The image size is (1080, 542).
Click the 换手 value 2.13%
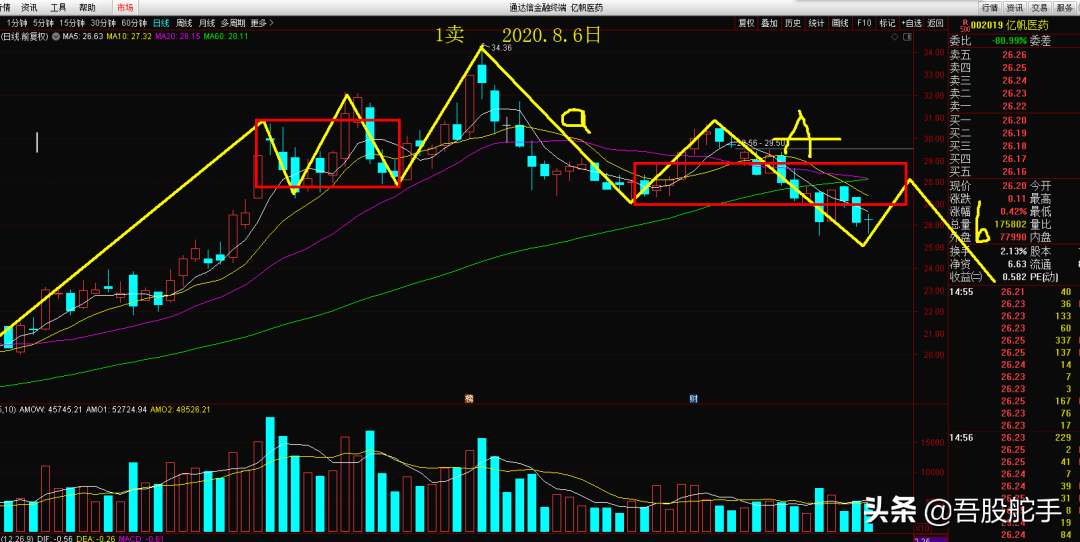tap(1014, 251)
